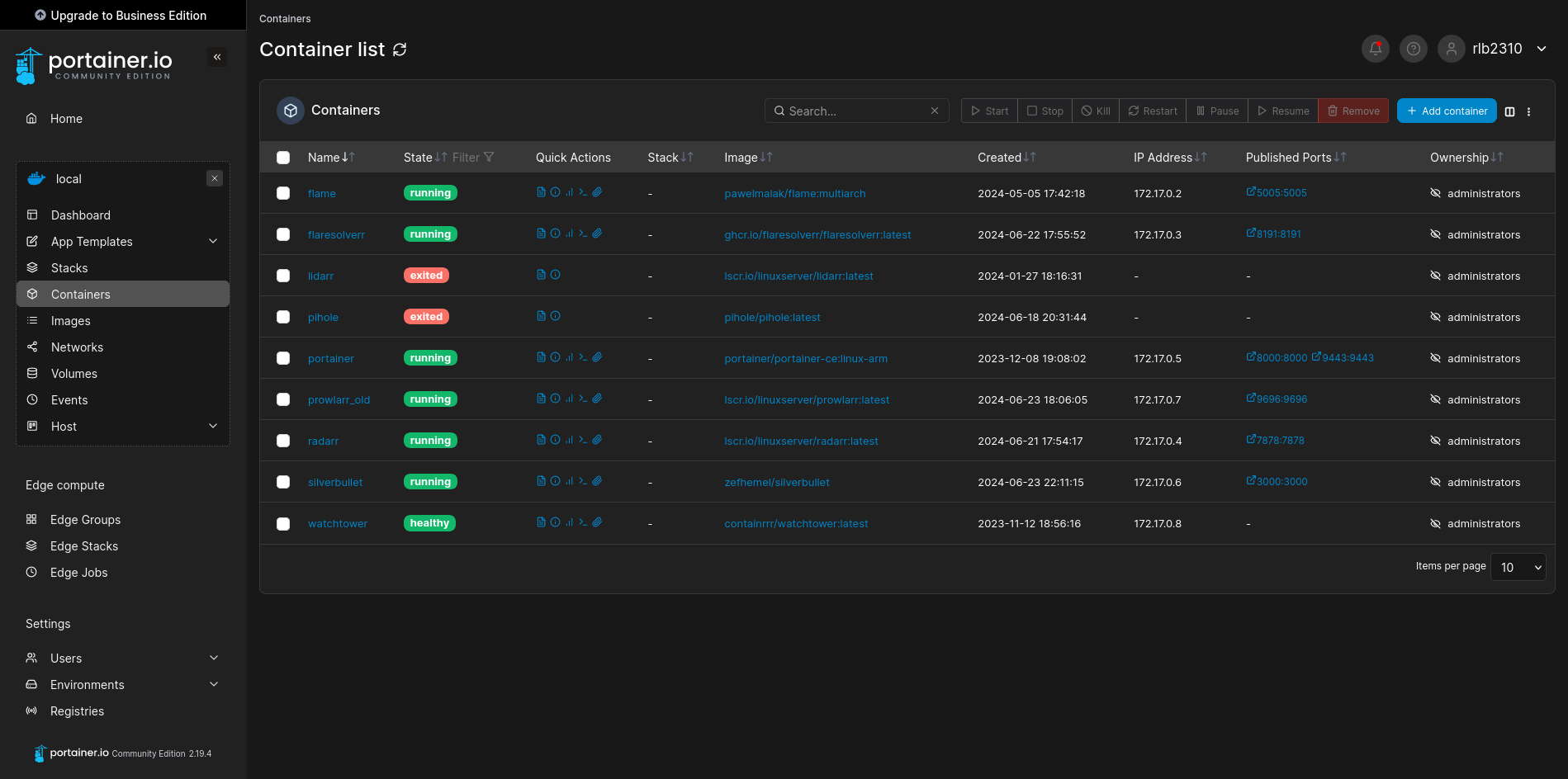Click the Stop button
Screen dimensions: 1568x779
pos(1045,111)
